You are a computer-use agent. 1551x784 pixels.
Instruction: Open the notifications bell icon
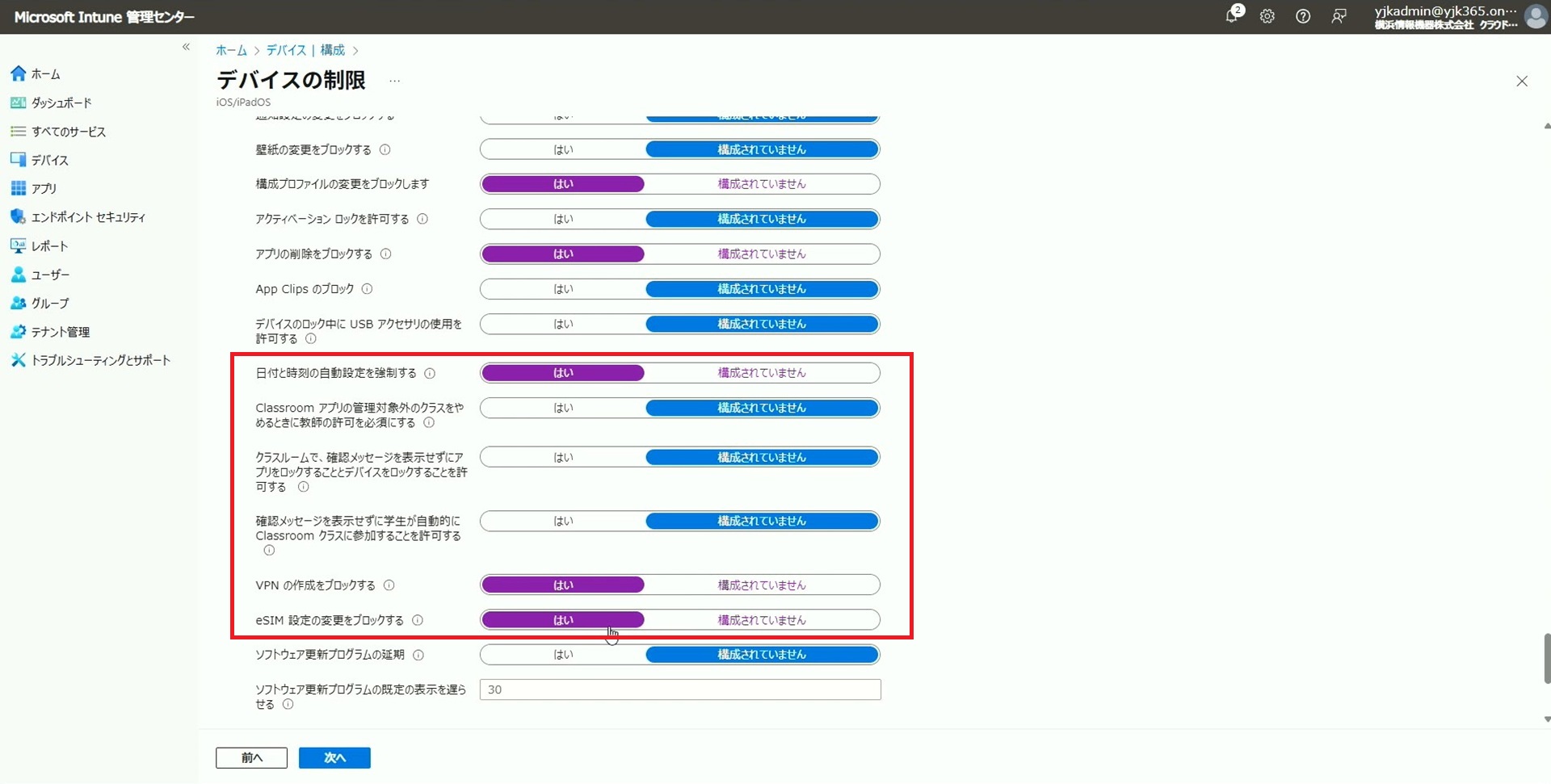click(1232, 16)
